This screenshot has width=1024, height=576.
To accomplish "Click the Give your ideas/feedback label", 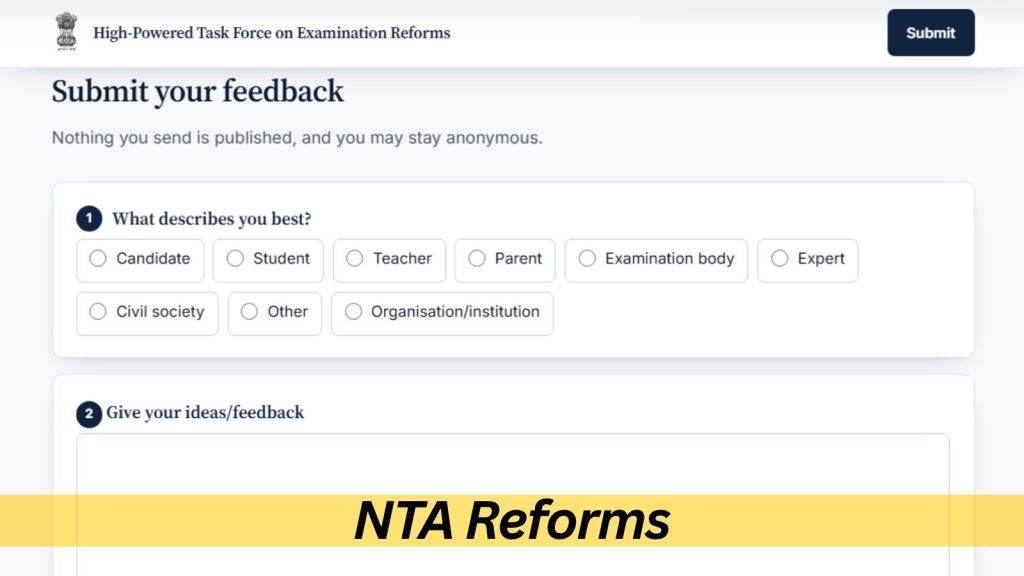I will [x=205, y=412].
